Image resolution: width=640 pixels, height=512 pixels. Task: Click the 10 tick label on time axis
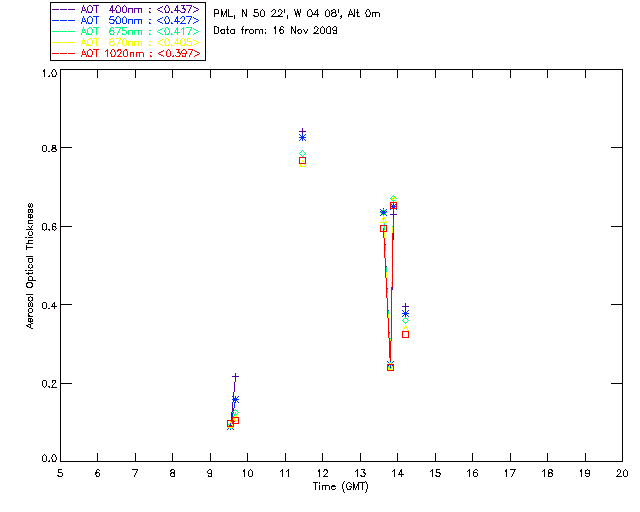pos(247,473)
